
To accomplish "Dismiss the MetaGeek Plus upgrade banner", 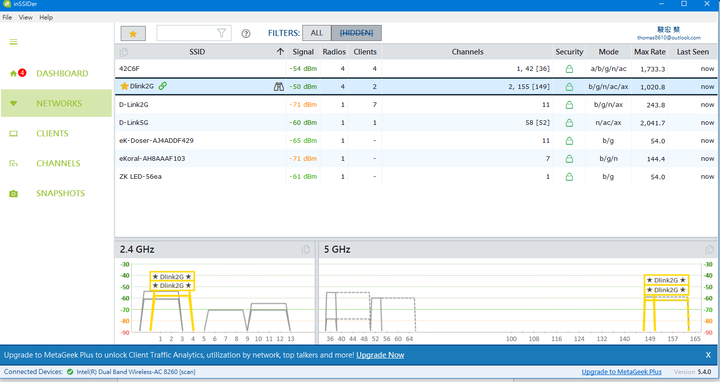I will click(x=708, y=355).
